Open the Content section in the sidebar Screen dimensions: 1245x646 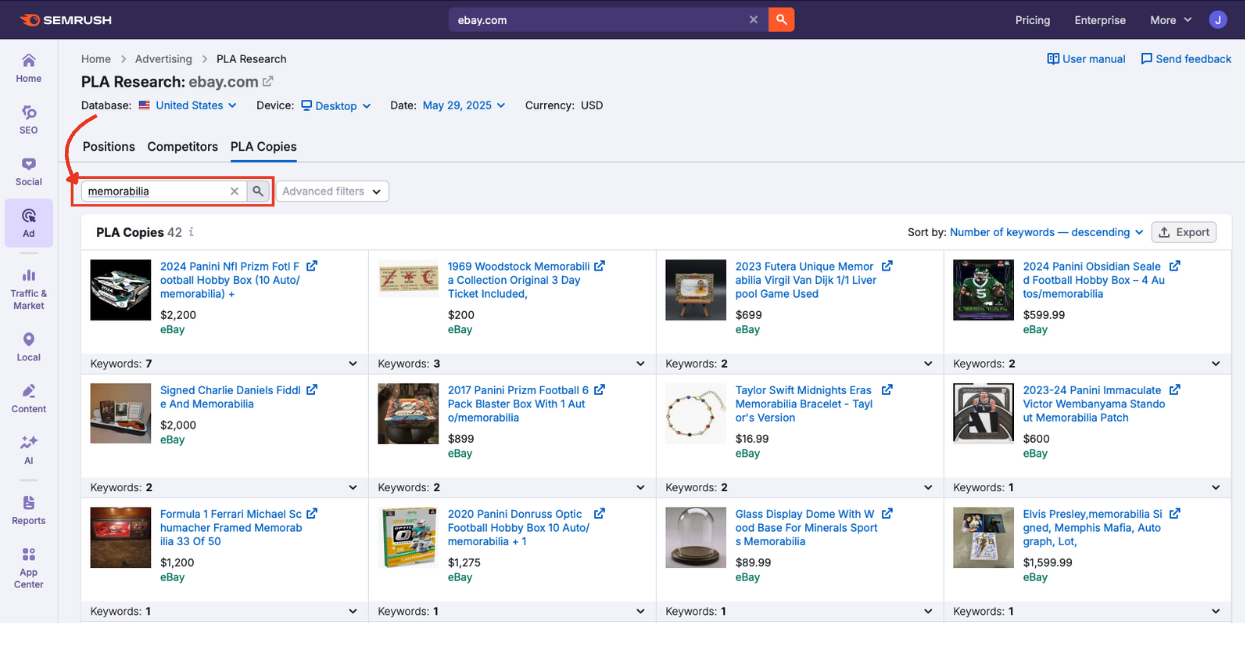point(28,398)
